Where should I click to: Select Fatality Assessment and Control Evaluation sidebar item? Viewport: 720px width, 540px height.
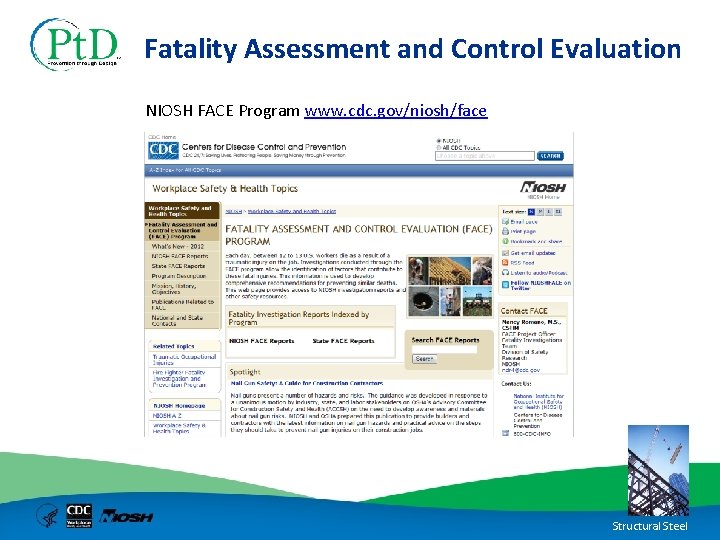tap(182, 231)
